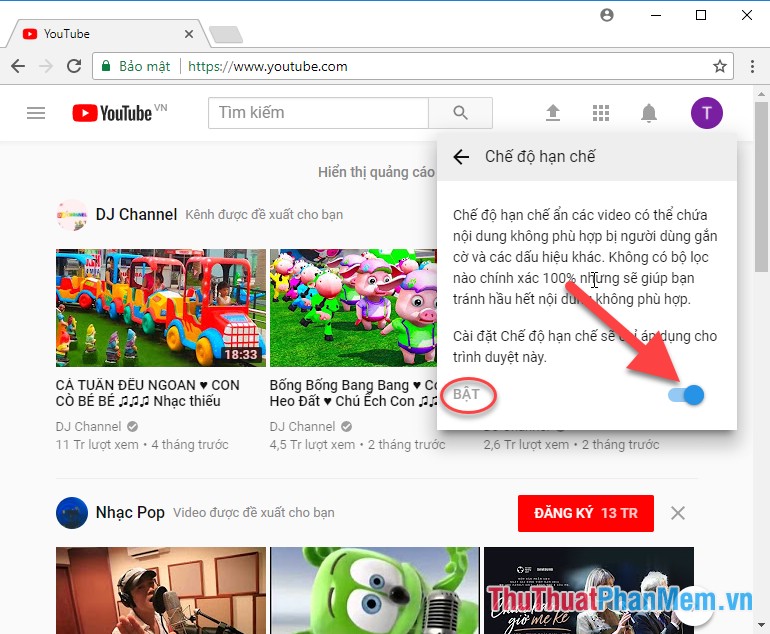
Task: Open the DJ Channel title link
Action: click(x=136, y=215)
